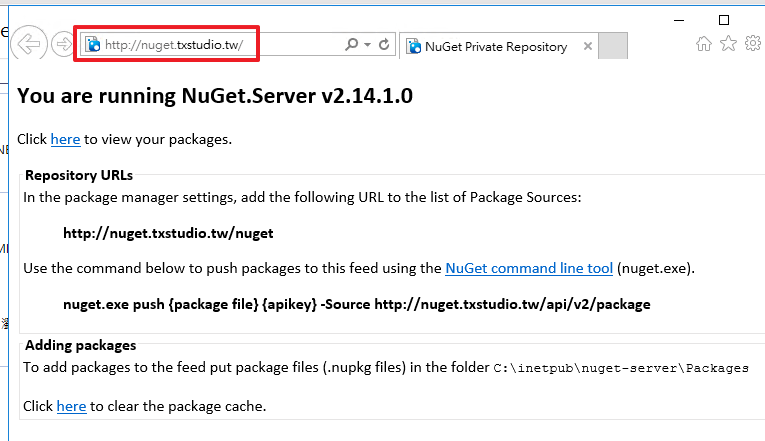The height and width of the screenshot is (441, 765).
Task: Click the Adding packages section title
Action: point(81,345)
